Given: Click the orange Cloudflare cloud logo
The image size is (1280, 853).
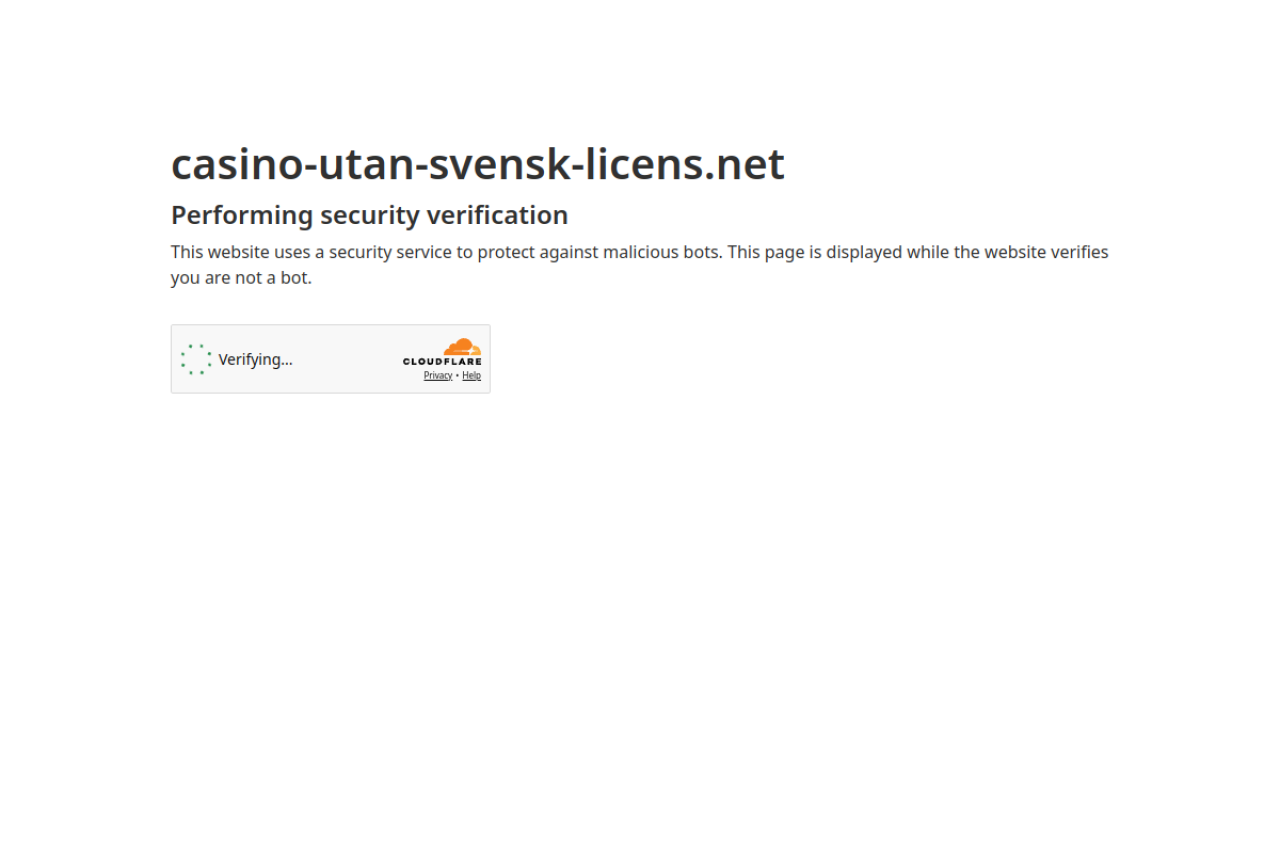Looking at the screenshot, I should [463, 347].
